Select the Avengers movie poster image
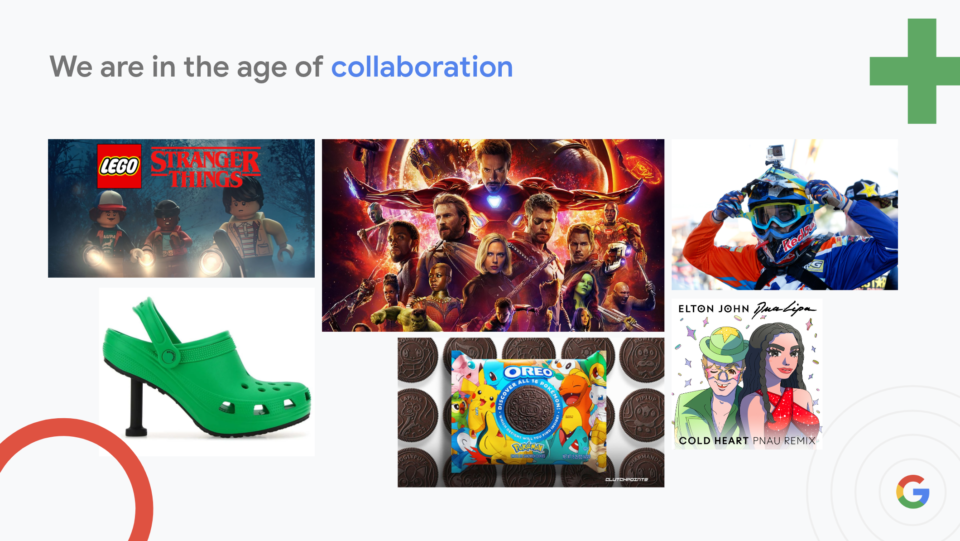 [493, 235]
